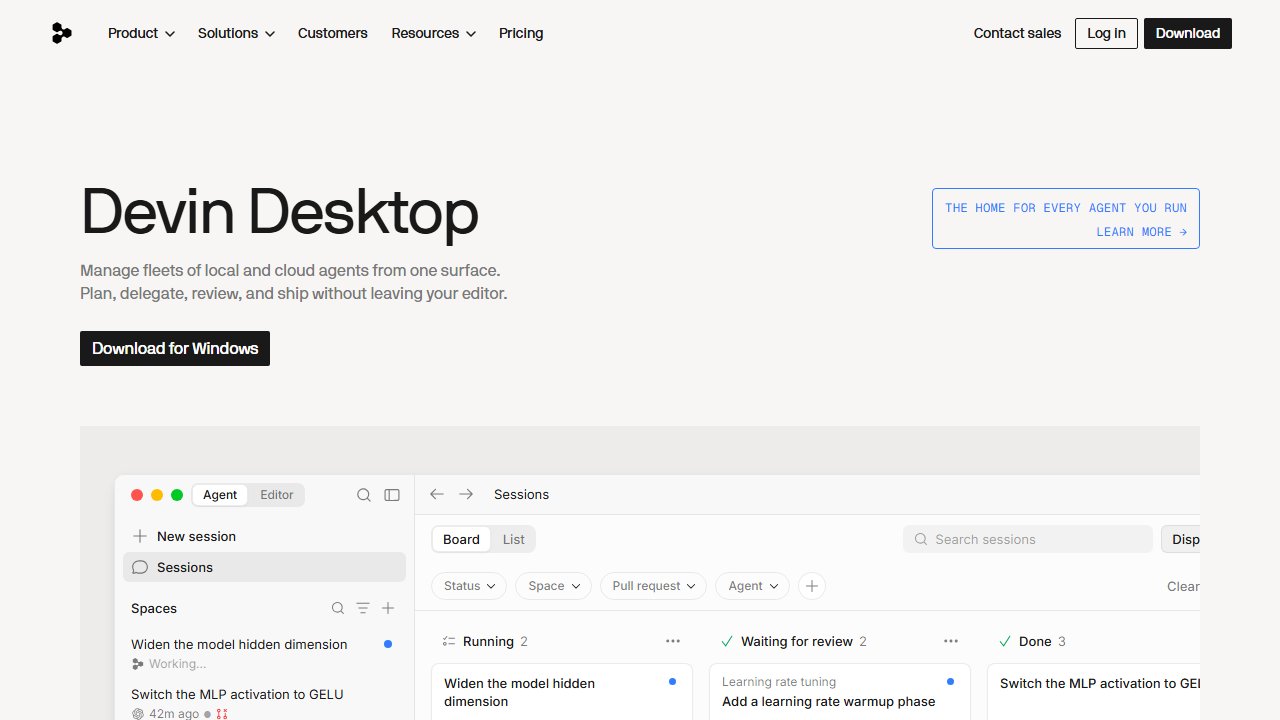1280x720 pixels.
Task: Click the yellow minimize window dot
Action: pyautogui.click(x=157, y=495)
